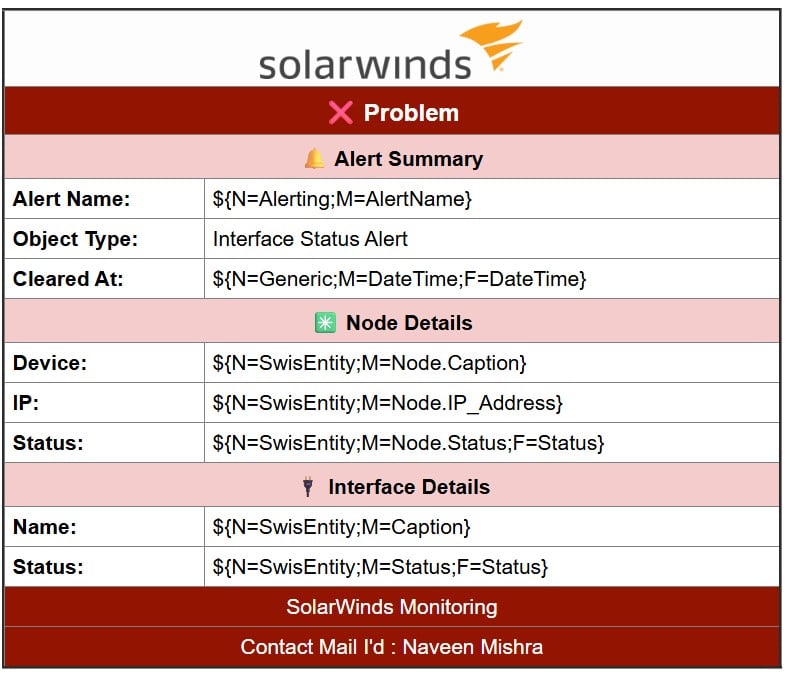The width and height of the screenshot is (791, 676).
Task: Click the SolarWinds flame logo icon
Action: coord(491,44)
